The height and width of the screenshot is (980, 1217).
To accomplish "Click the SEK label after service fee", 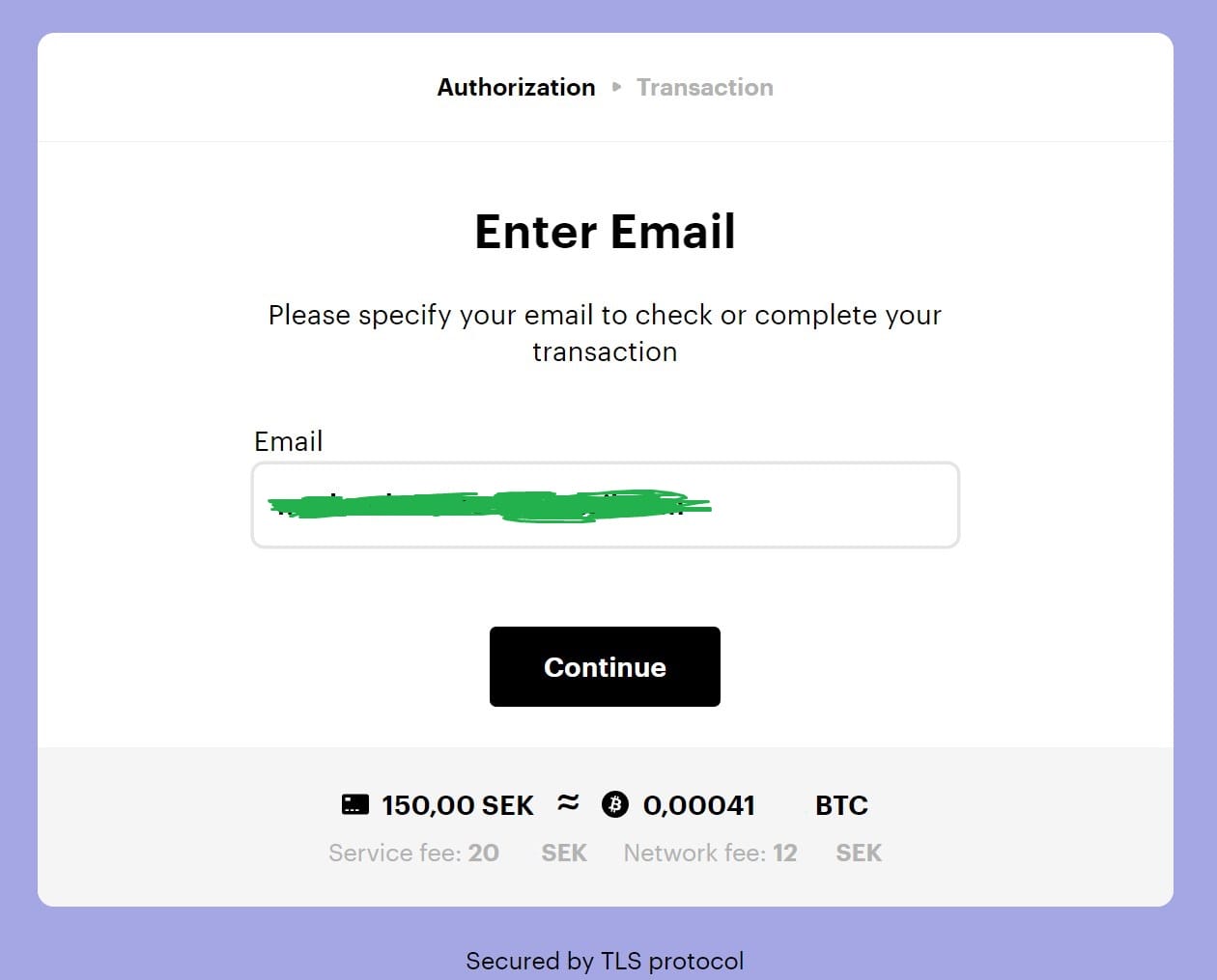I will pyautogui.click(x=564, y=853).
